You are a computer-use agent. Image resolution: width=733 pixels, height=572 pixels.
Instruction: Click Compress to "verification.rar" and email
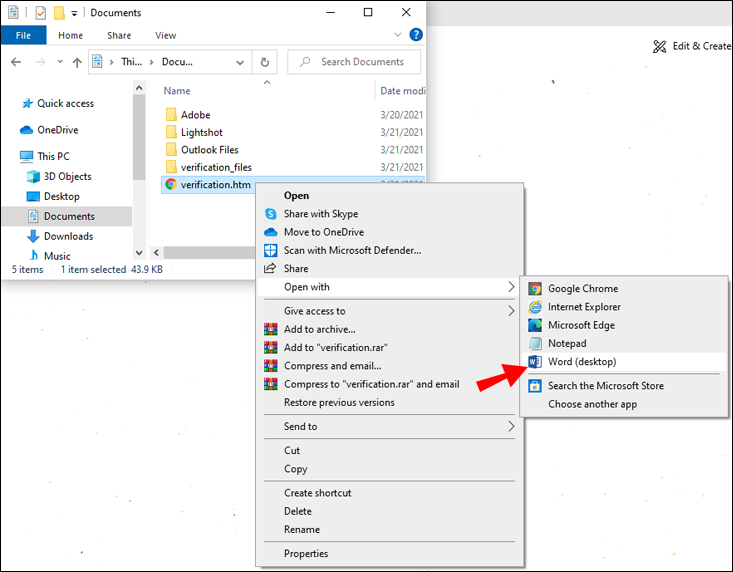[x=389, y=384]
